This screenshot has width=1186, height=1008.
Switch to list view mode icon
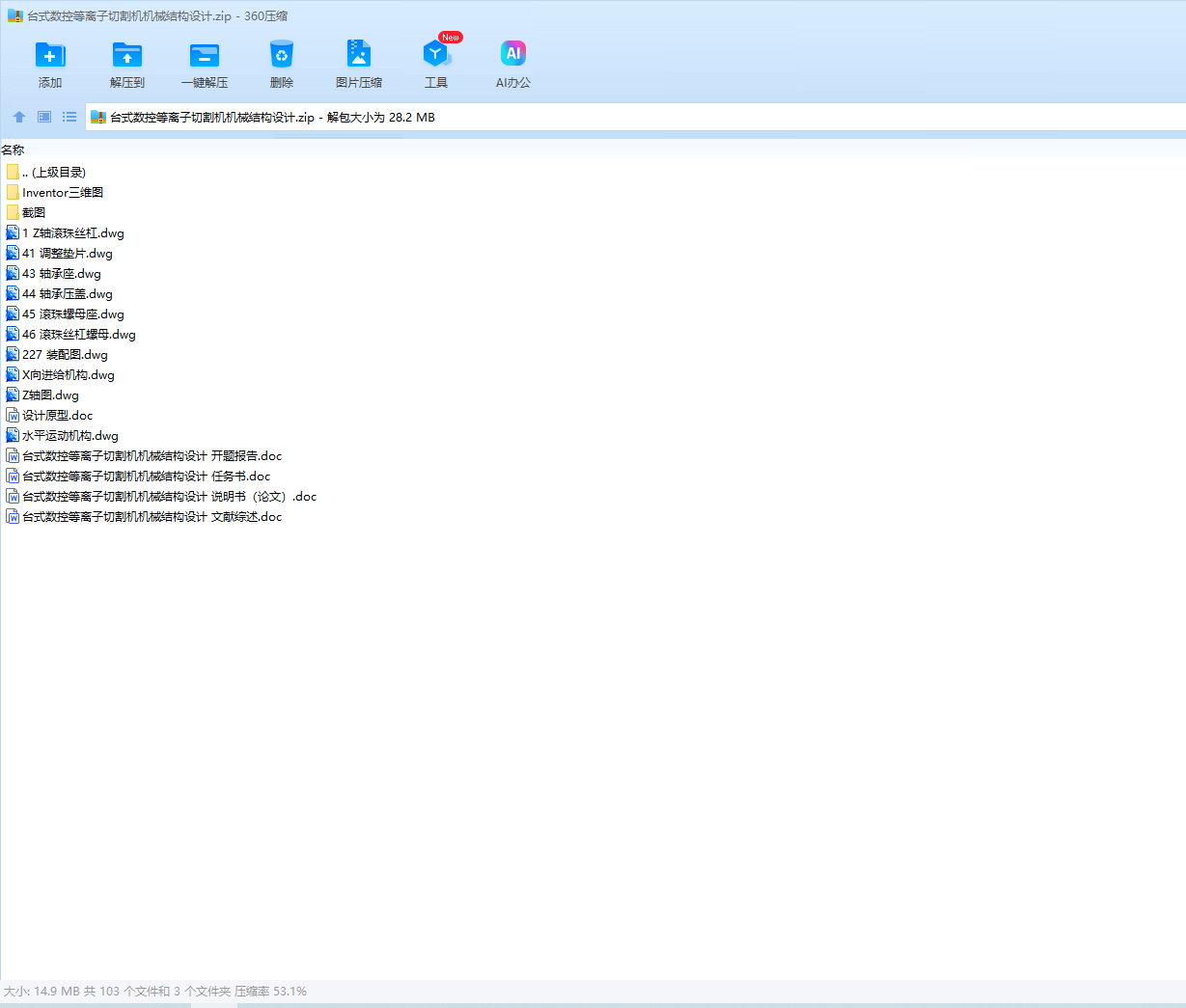tap(69, 117)
